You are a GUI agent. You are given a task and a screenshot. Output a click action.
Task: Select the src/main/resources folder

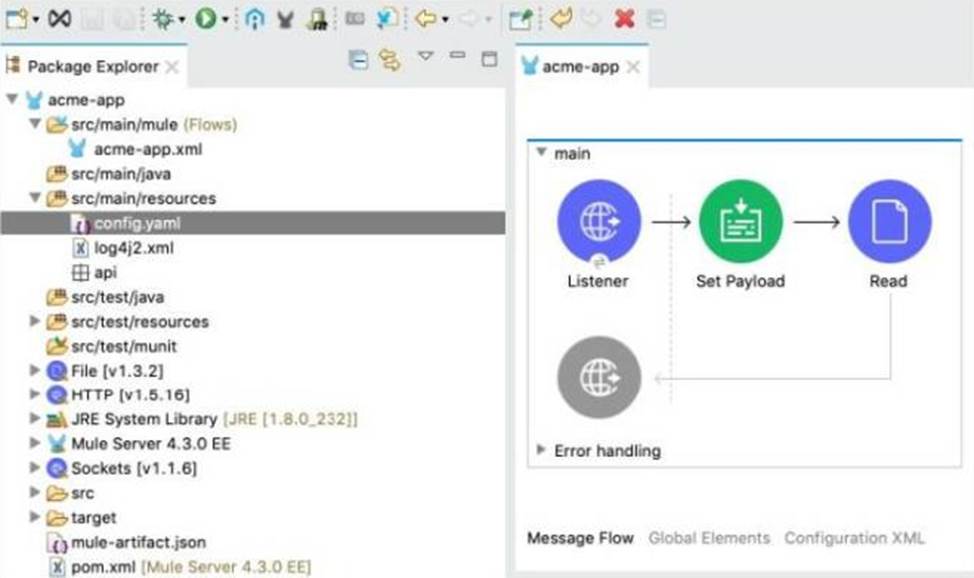[x=143, y=198]
